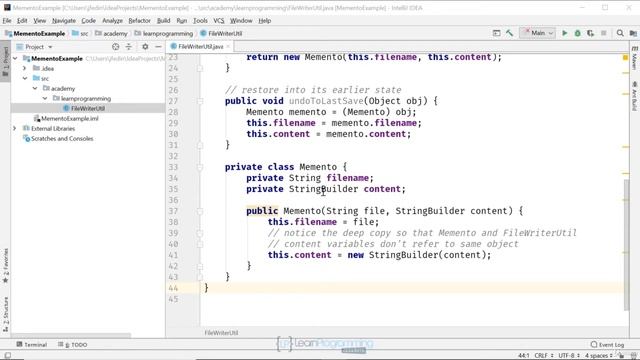Place the cursor on line 44 closing brace

pos(207,288)
